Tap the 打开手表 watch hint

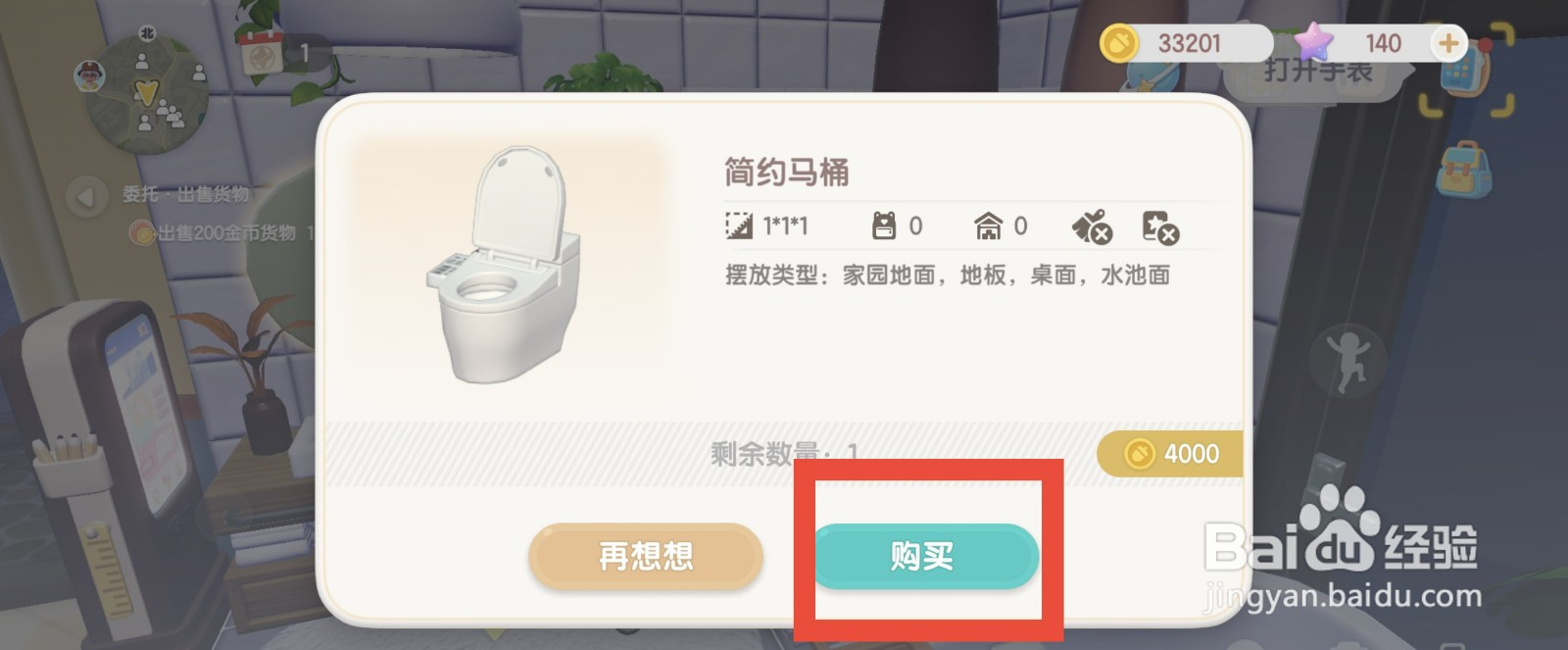(x=1318, y=71)
